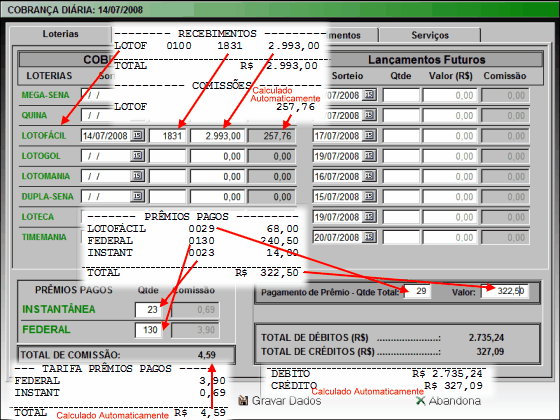
Task: Click the future draw date 16/07/2008 field
Action: [338, 176]
